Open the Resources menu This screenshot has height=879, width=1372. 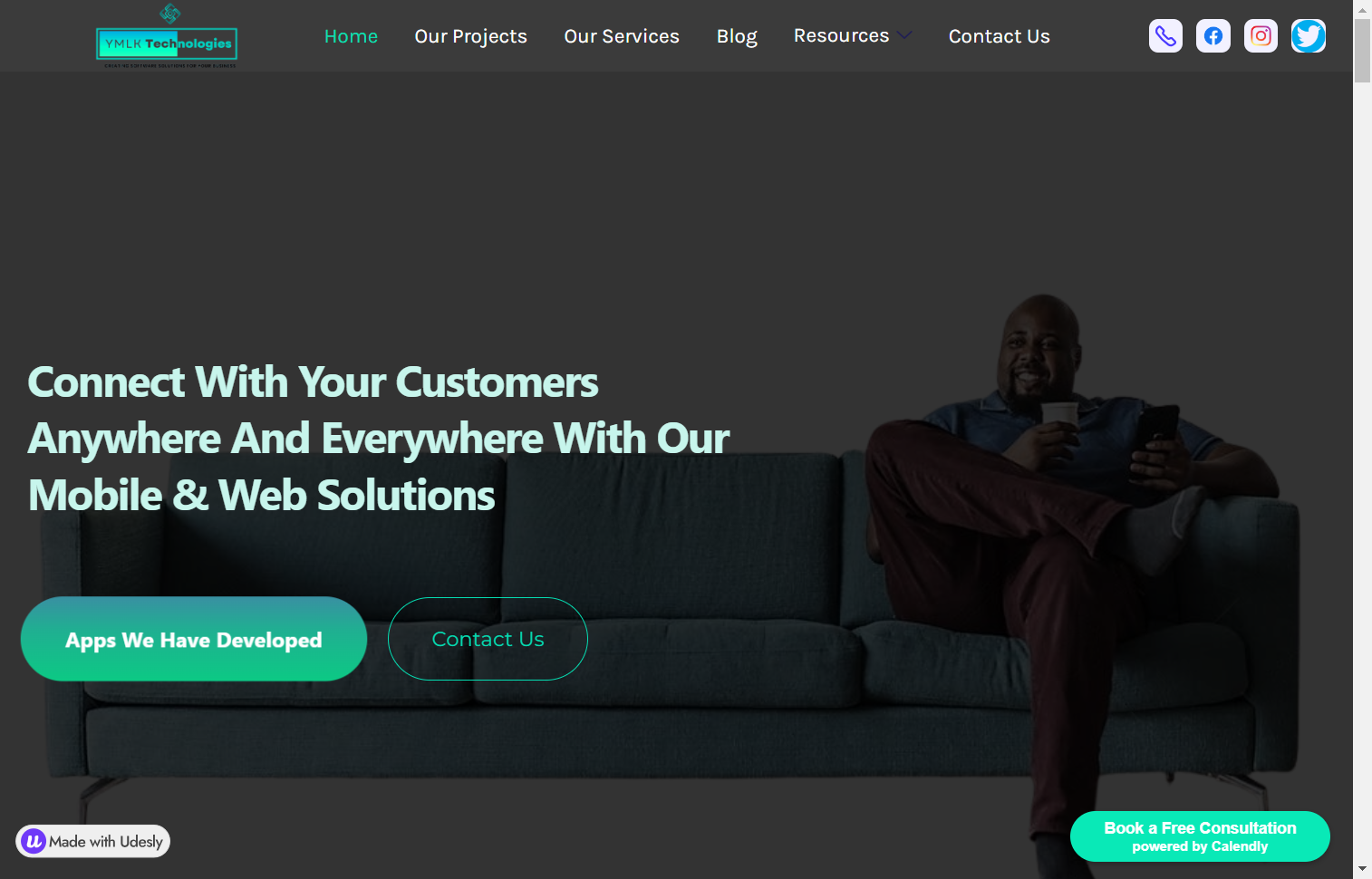point(841,35)
